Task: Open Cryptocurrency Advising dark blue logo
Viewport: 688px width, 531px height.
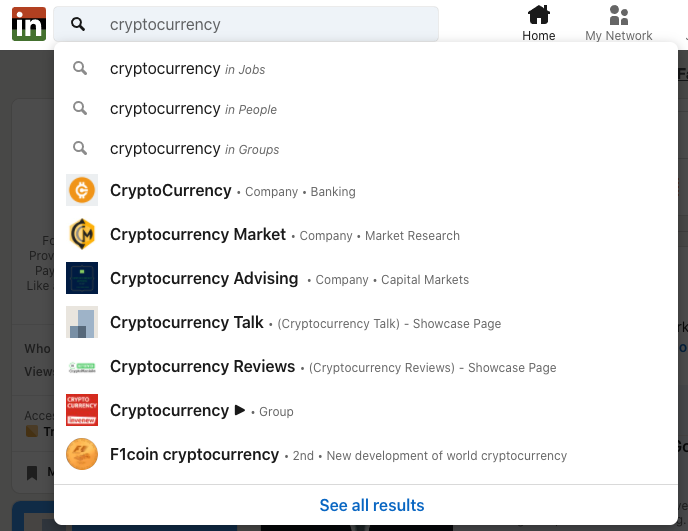Action: tap(82, 278)
